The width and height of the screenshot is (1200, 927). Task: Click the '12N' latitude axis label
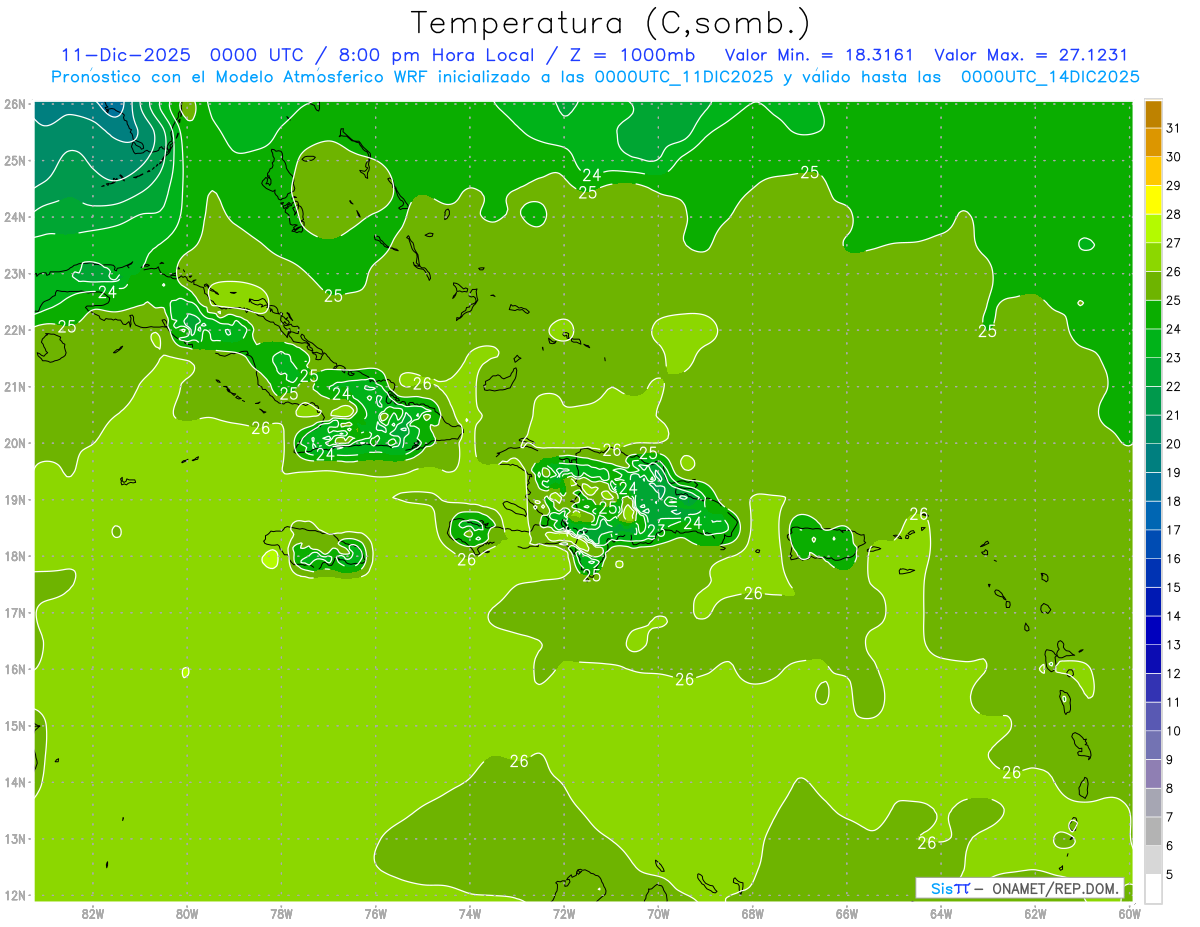click(x=15, y=895)
